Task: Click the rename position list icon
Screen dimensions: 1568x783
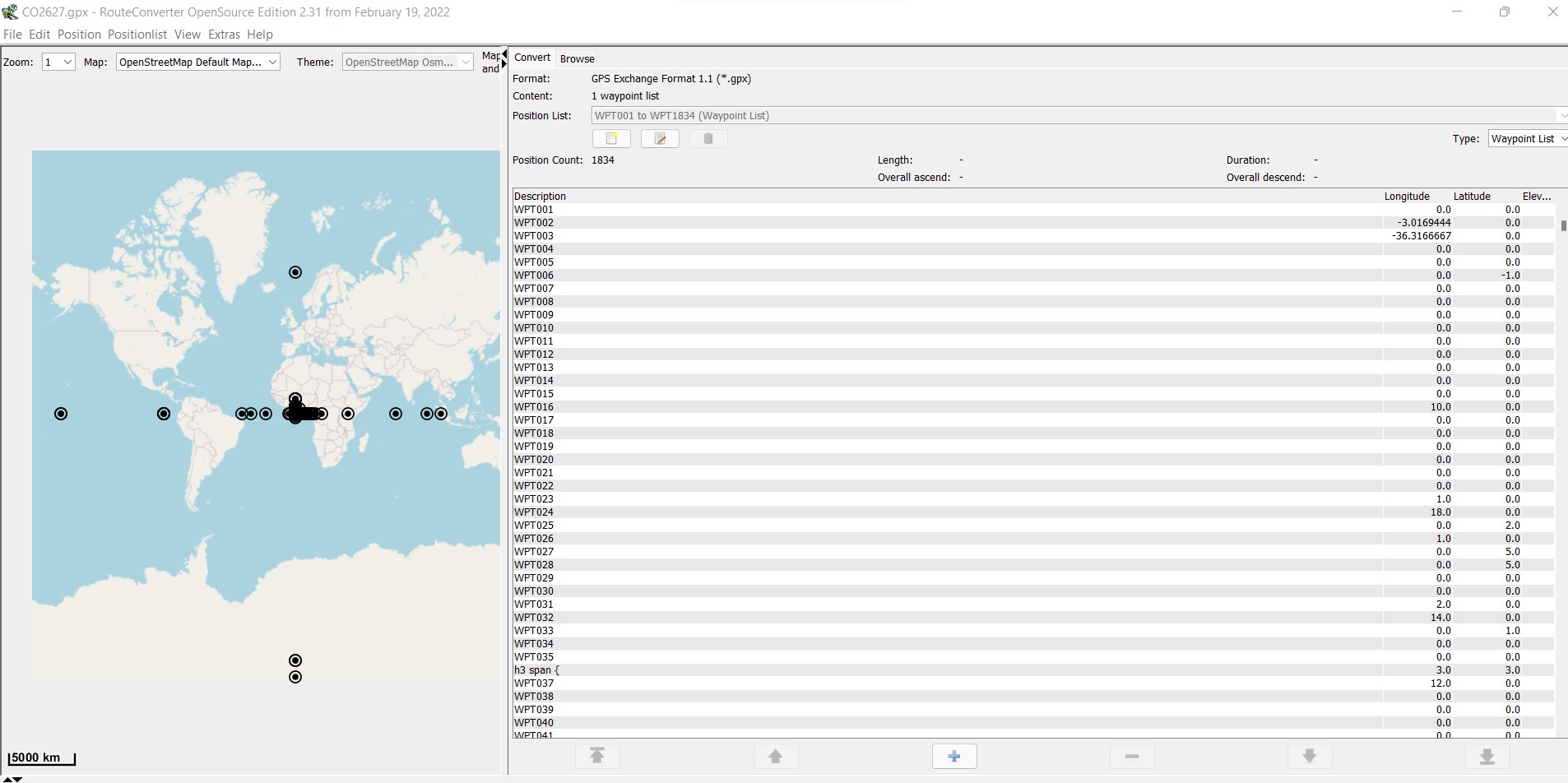Action: tap(660, 139)
